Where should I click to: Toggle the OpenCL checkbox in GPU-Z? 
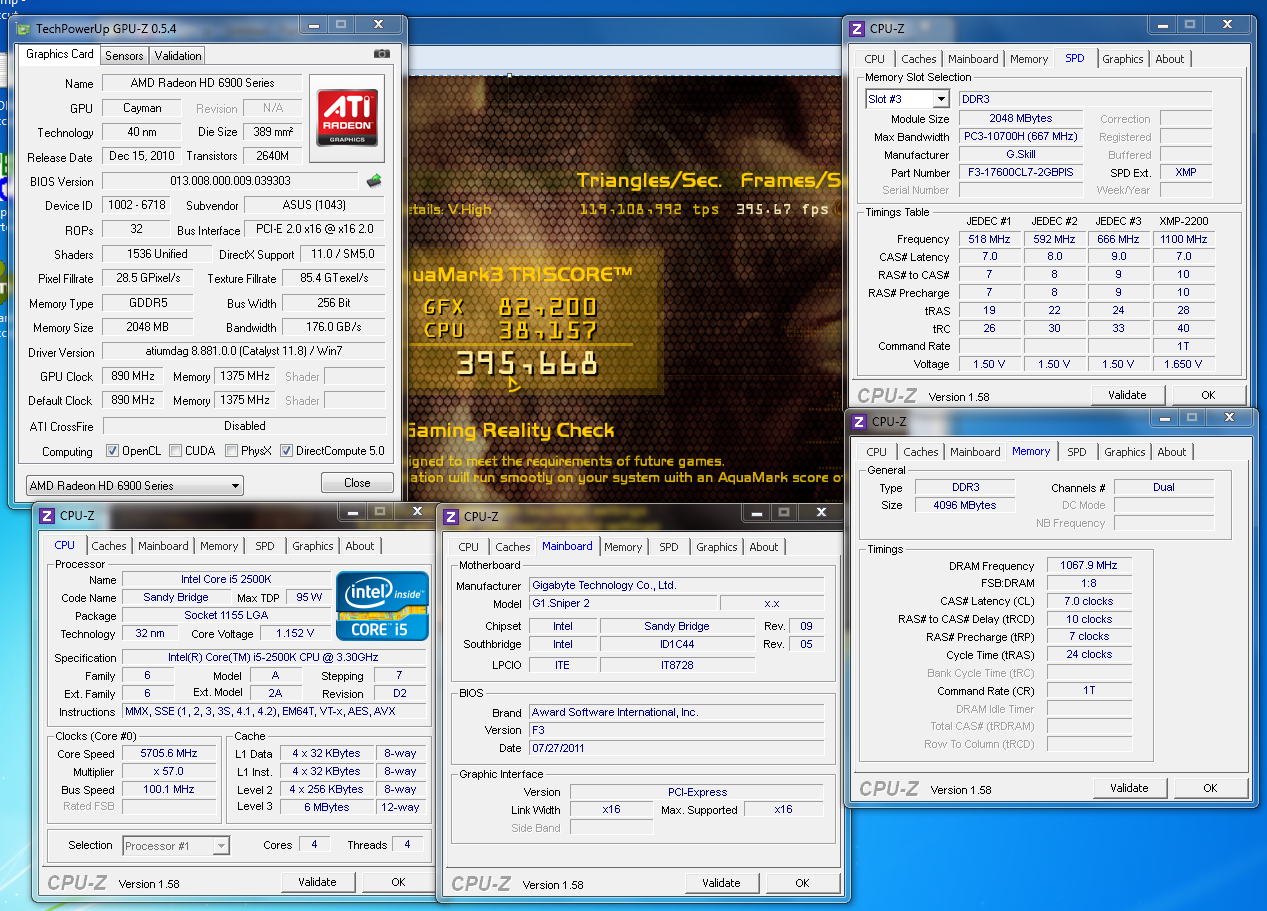tap(112, 451)
